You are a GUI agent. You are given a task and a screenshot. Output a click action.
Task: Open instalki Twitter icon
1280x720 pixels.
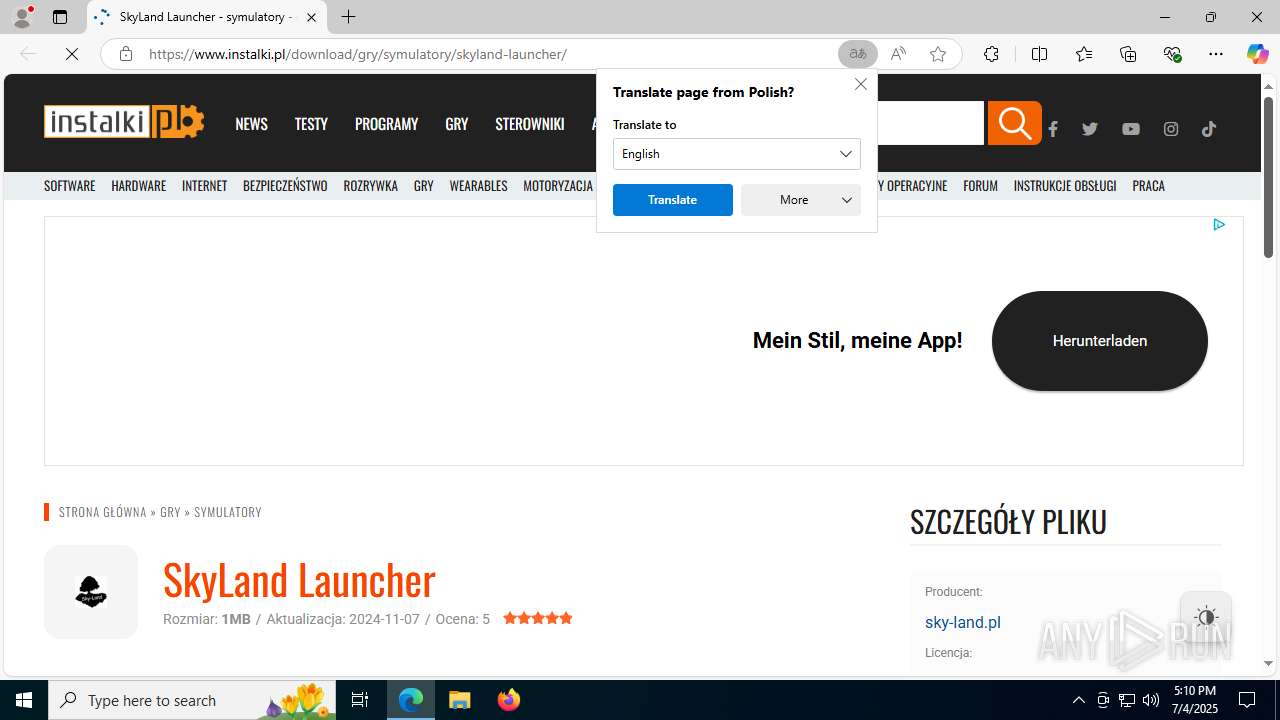[x=1090, y=129]
